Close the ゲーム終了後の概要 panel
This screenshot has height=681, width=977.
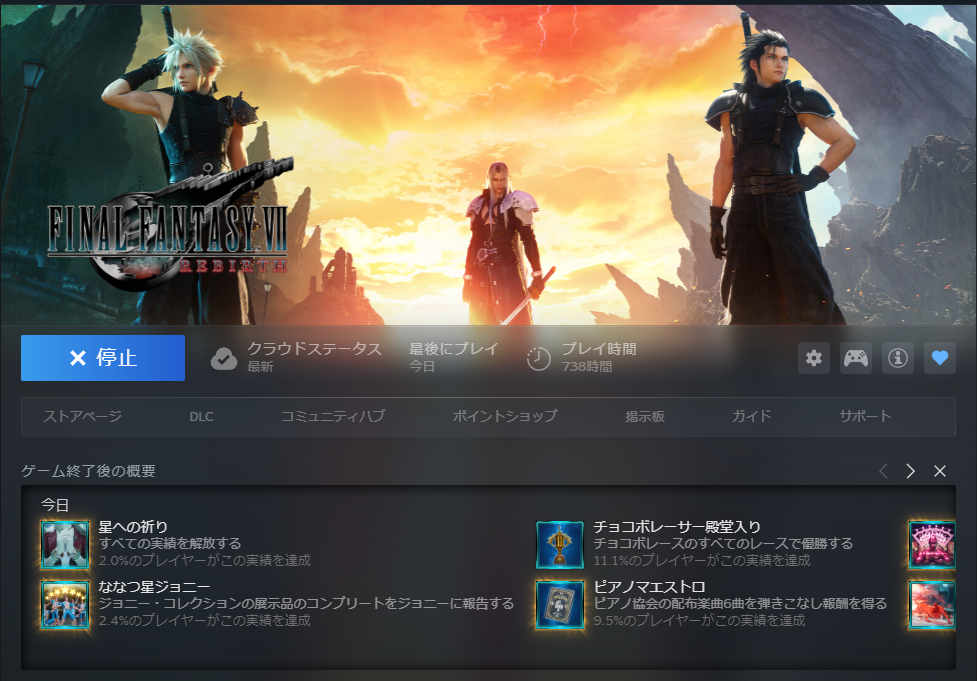940,471
